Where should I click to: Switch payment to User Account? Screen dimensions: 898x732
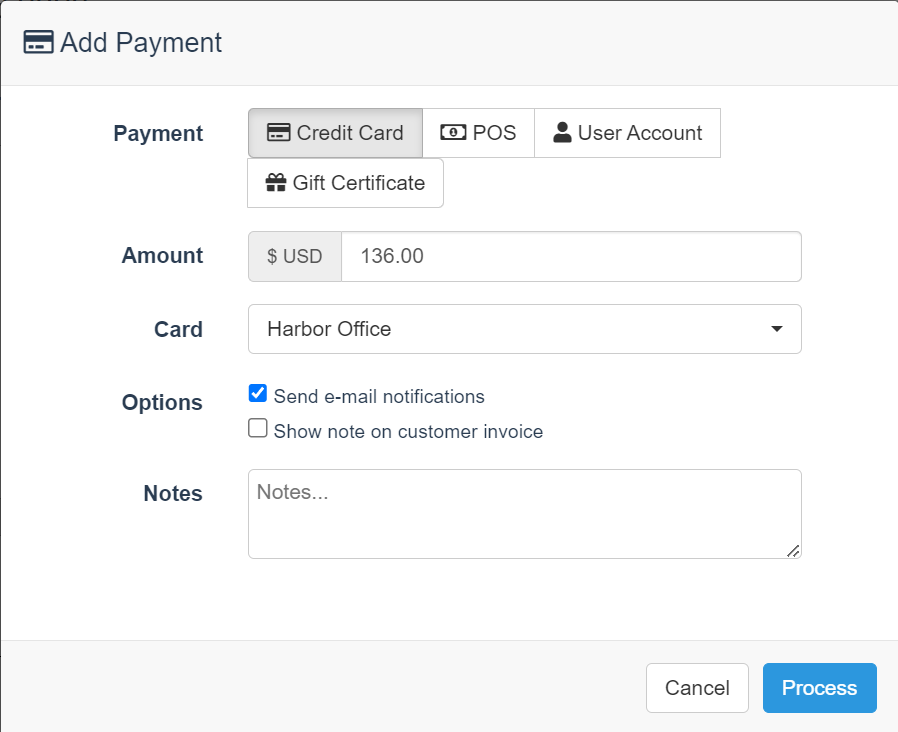pos(627,132)
